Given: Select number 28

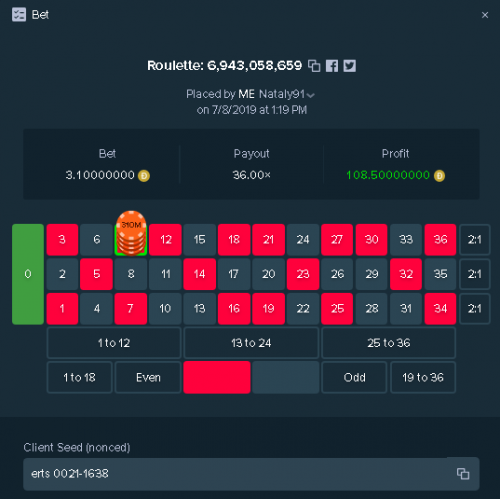Looking at the screenshot, I should pos(371,309).
